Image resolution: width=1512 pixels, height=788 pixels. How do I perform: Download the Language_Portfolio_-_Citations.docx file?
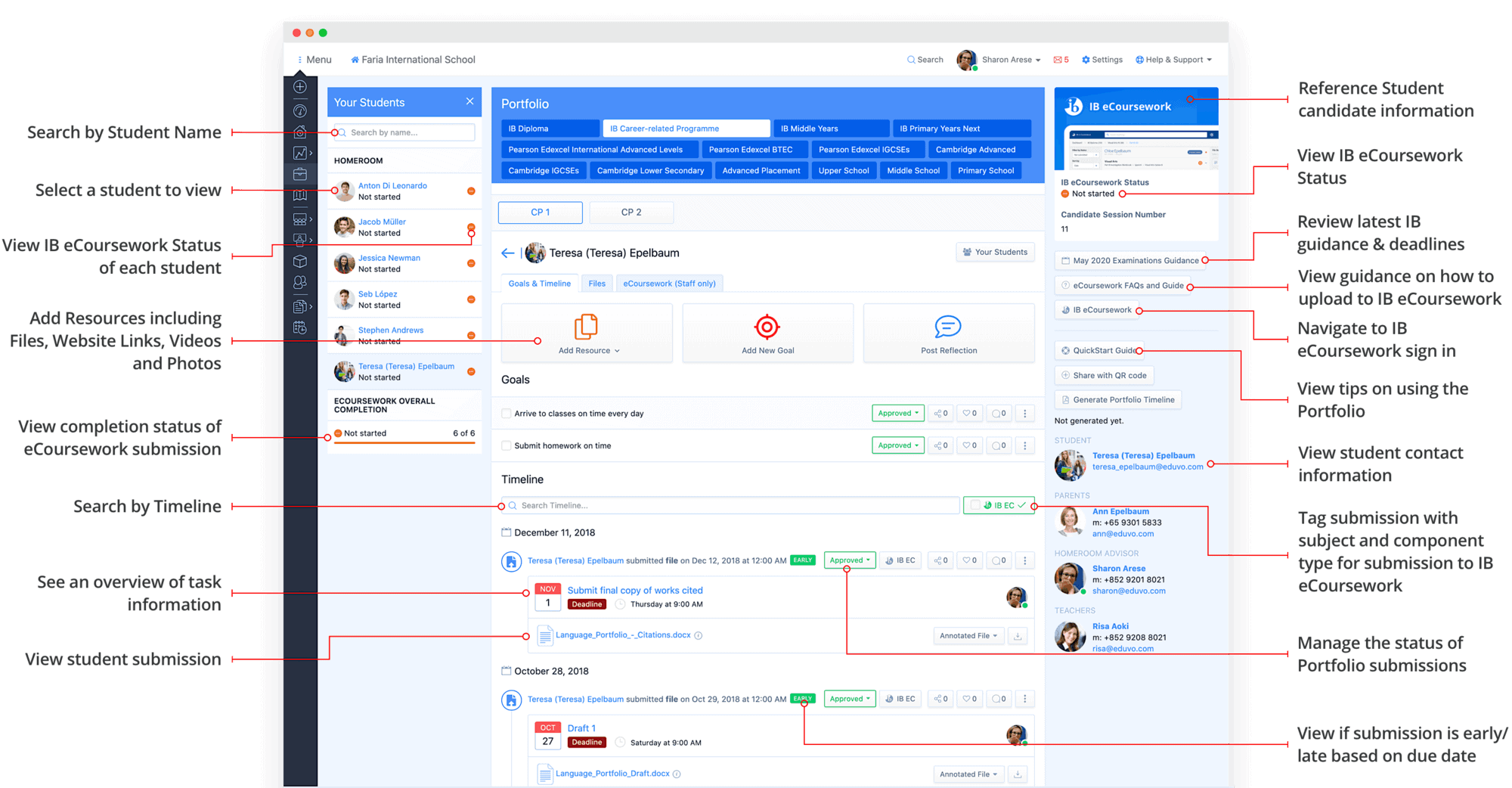tap(1018, 636)
